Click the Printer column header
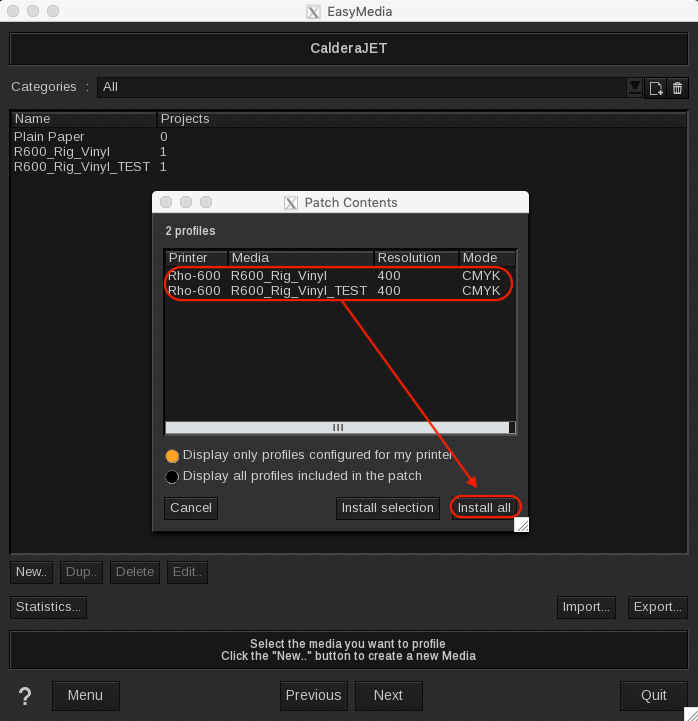This screenshot has width=698, height=721. [196, 258]
